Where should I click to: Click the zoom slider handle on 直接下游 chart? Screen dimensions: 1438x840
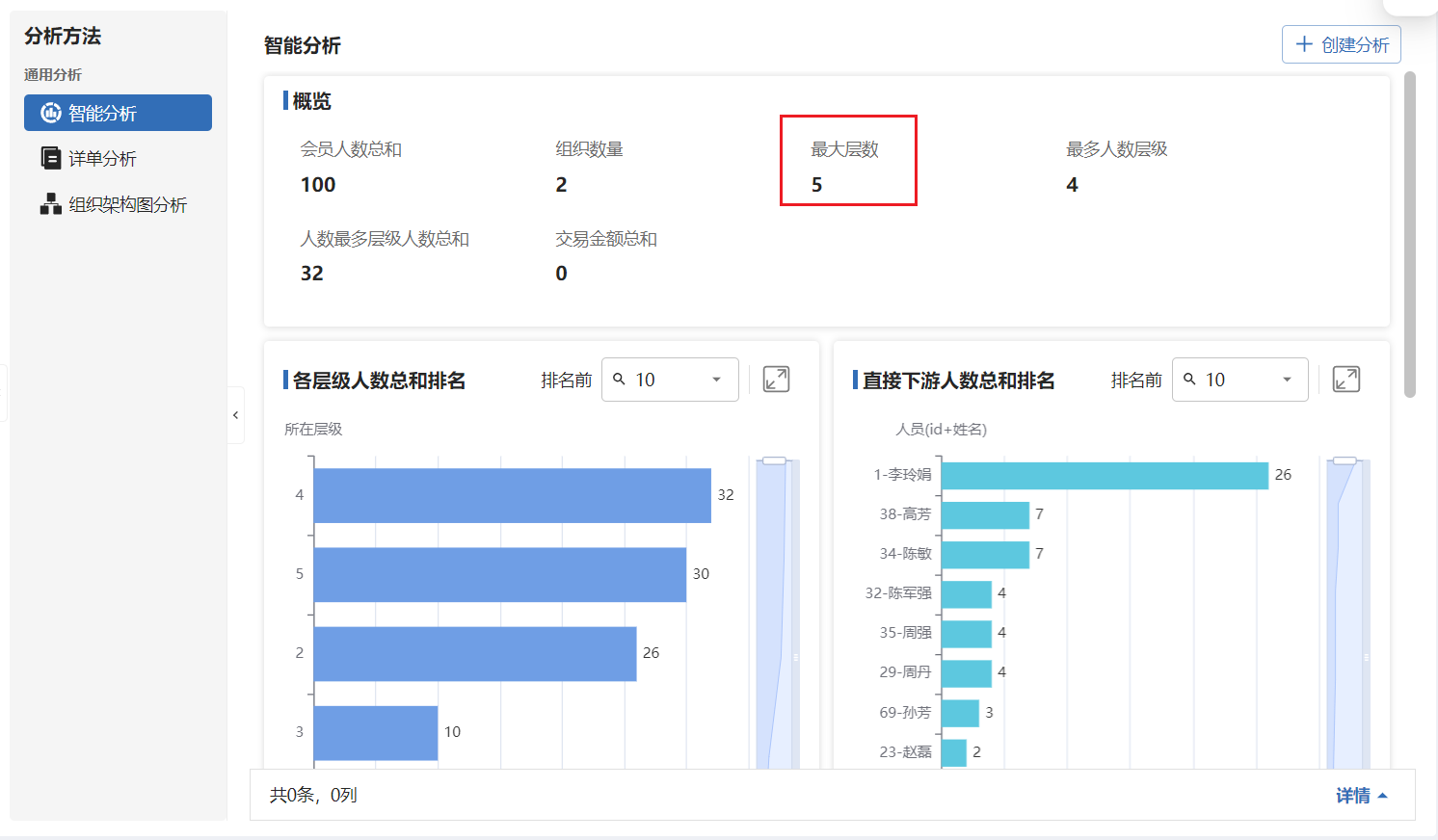click(1345, 461)
